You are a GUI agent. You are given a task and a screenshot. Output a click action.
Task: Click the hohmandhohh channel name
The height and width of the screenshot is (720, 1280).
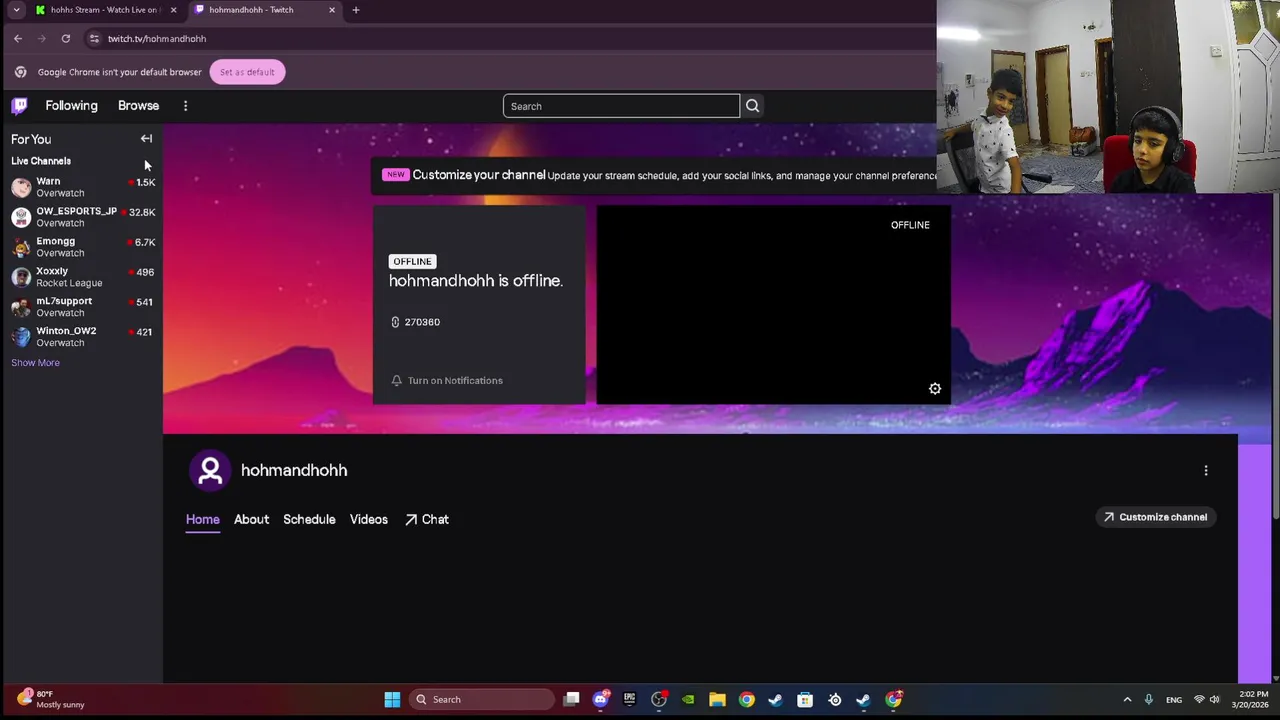pos(294,470)
